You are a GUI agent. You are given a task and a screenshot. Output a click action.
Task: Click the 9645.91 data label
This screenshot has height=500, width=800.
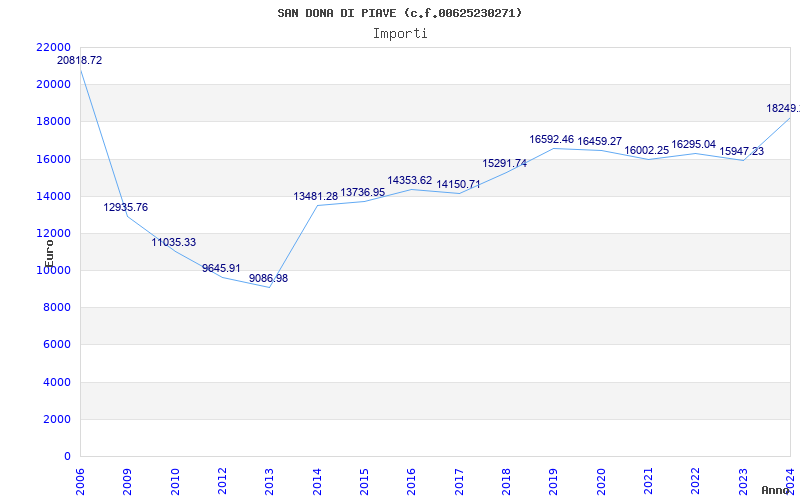[221, 268]
